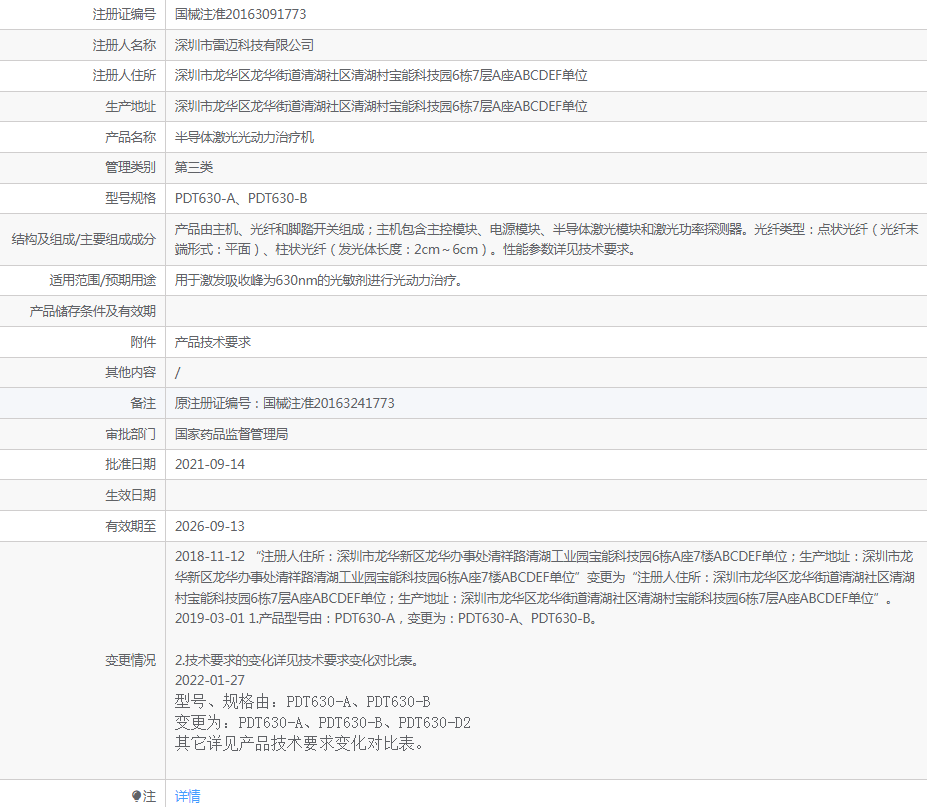
Task: Click the 生产地址 address value
Action: (380, 106)
